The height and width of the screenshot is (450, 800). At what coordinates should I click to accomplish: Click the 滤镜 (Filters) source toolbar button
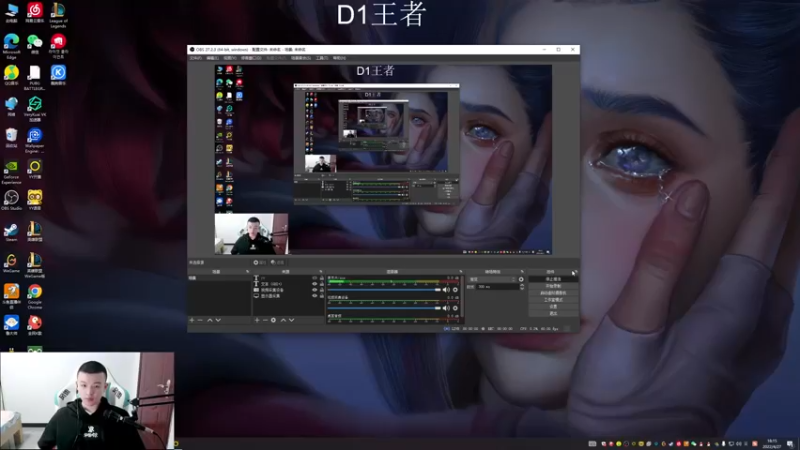(x=278, y=262)
